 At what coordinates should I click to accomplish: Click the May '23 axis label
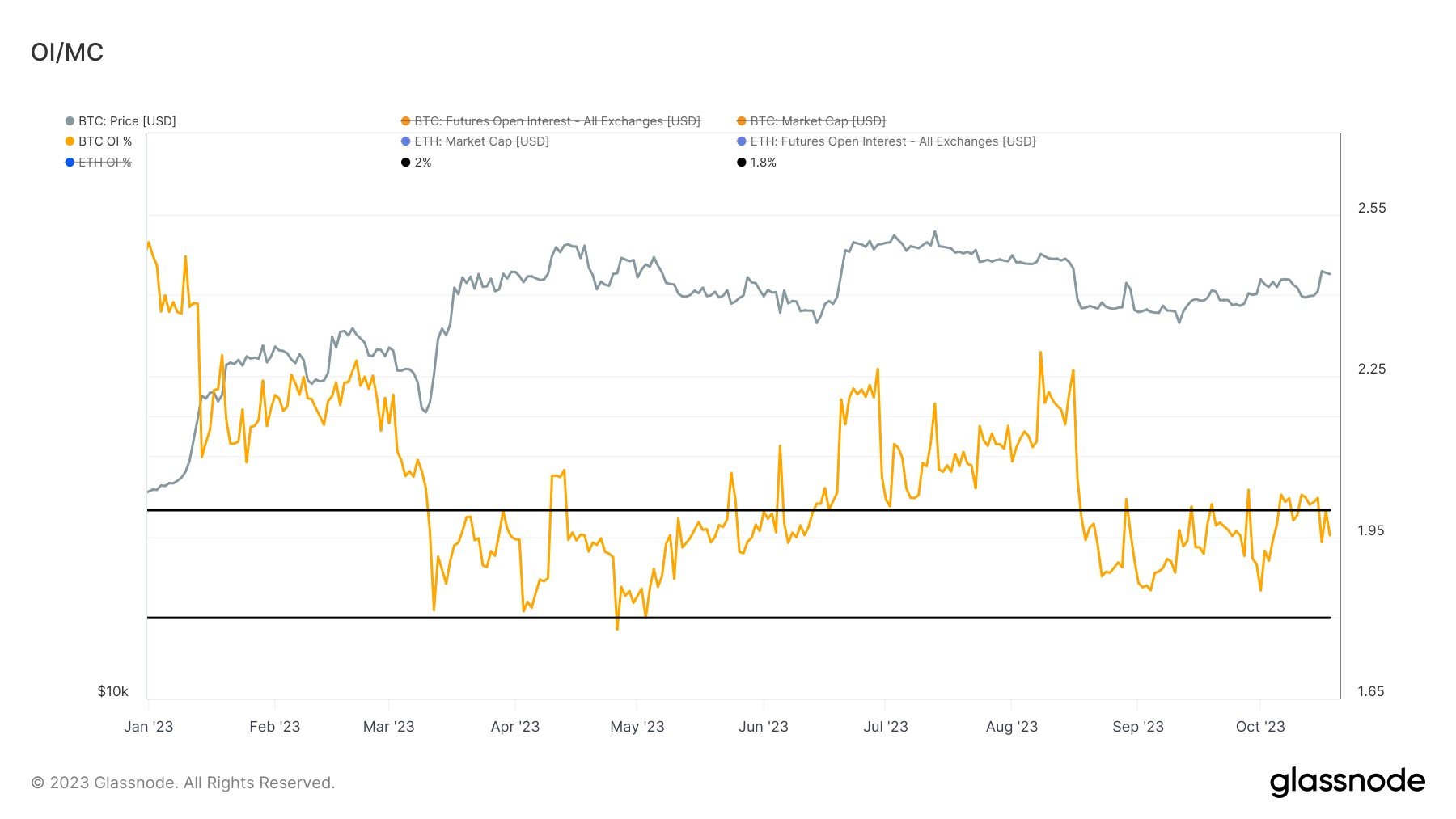pos(637,726)
